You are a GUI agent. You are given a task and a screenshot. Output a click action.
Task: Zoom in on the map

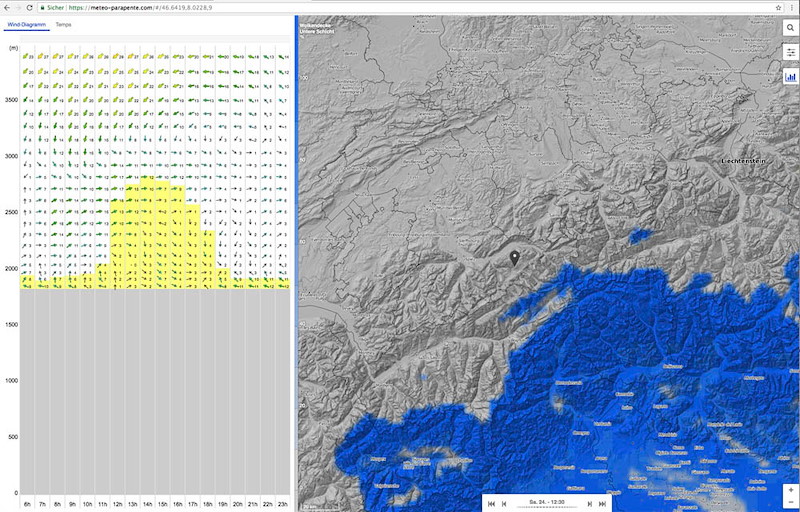[x=791, y=490]
